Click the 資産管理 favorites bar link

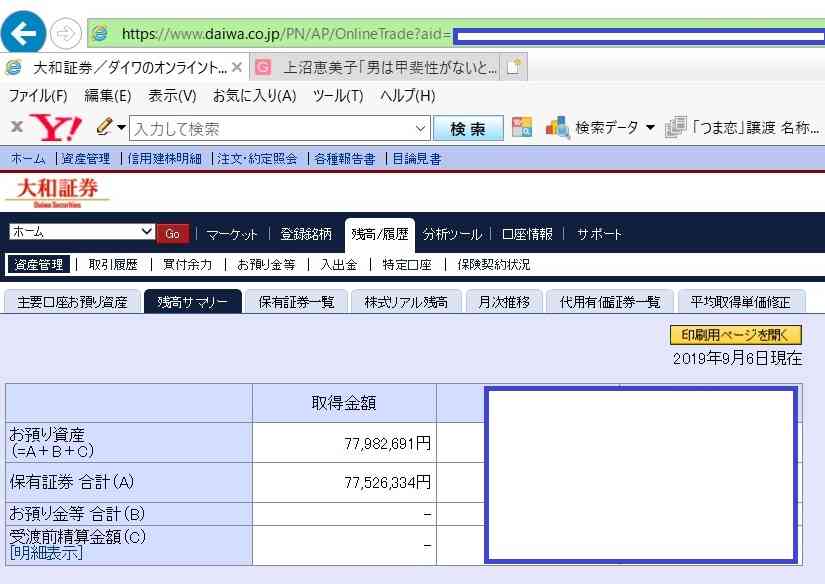pyautogui.click(x=86, y=159)
